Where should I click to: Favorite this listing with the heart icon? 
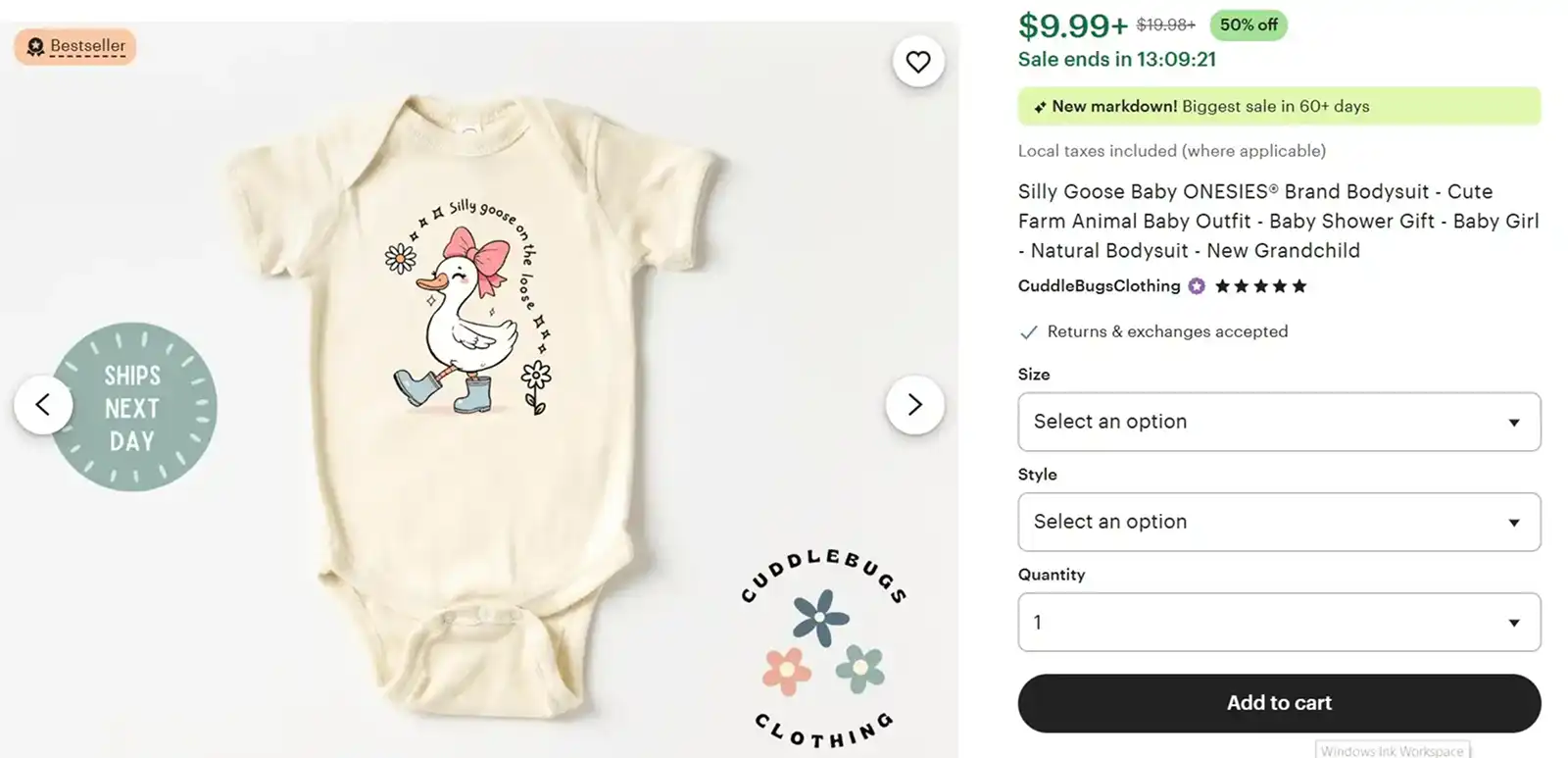[x=918, y=61]
